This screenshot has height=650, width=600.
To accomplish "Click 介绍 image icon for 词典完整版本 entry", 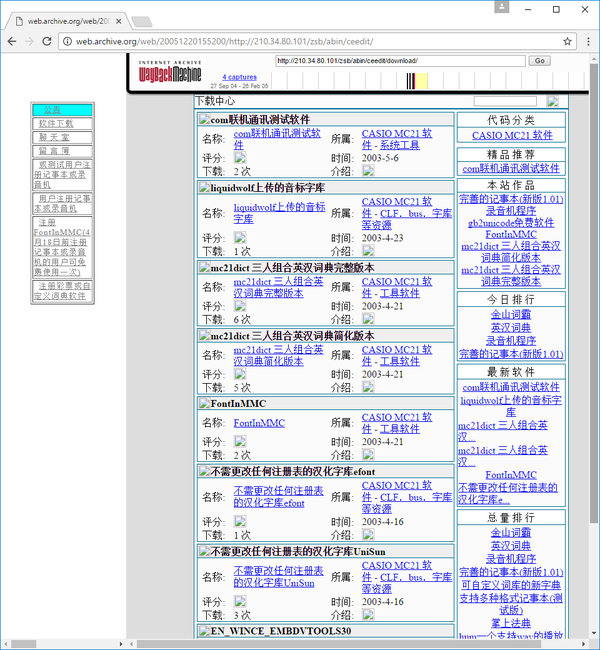I will pos(368,318).
